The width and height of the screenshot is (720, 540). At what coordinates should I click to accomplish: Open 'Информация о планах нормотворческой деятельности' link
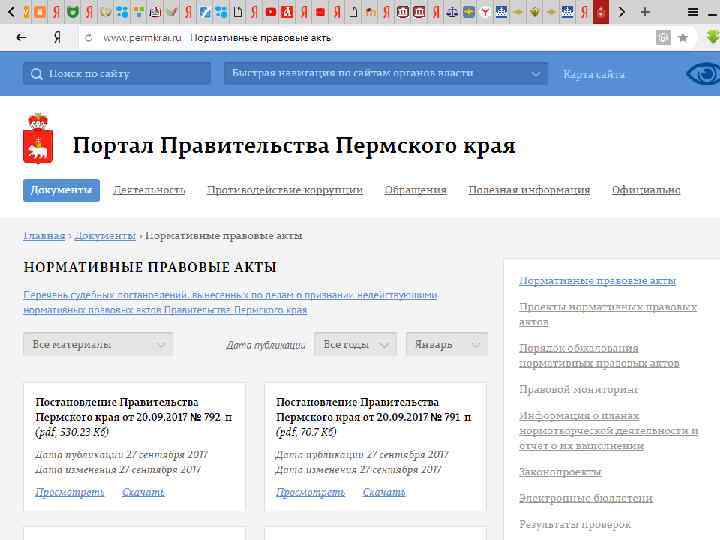click(x=609, y=431)
